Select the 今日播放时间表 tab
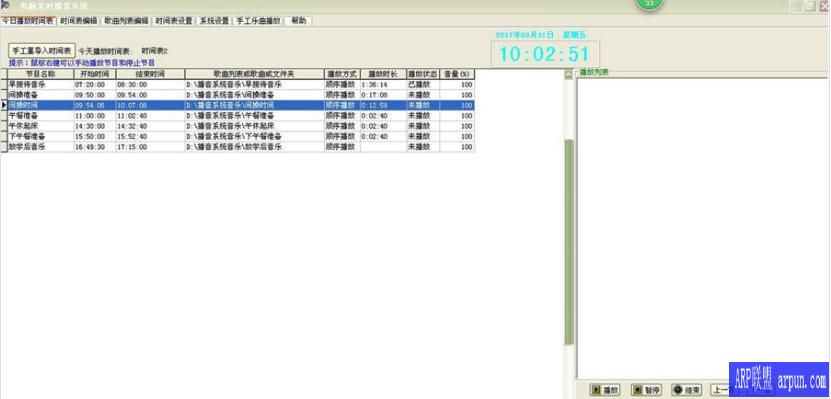The width and height of the screenshot is (831, 399). coord(28,21)
